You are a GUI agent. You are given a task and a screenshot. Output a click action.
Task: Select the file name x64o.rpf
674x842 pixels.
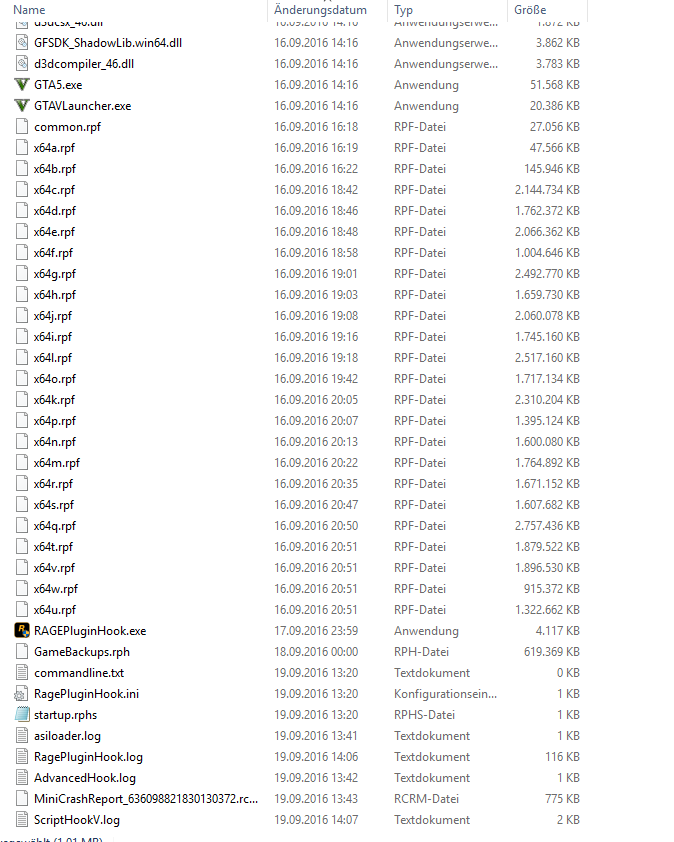click(x=55, y=379)
